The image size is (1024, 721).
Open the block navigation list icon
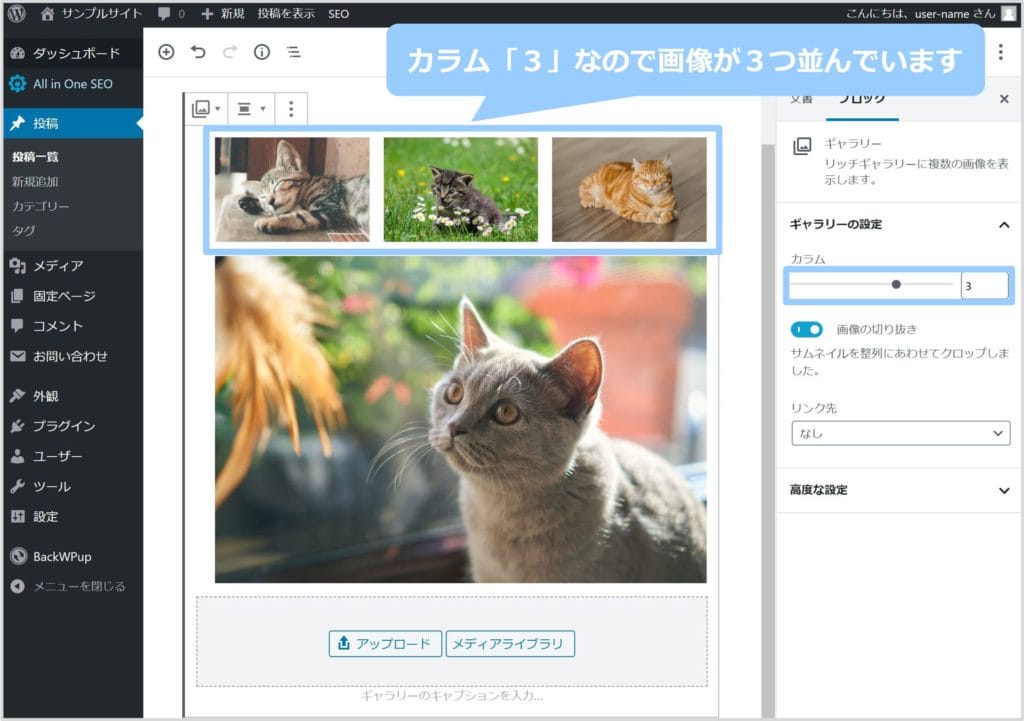tap(294, 52)
